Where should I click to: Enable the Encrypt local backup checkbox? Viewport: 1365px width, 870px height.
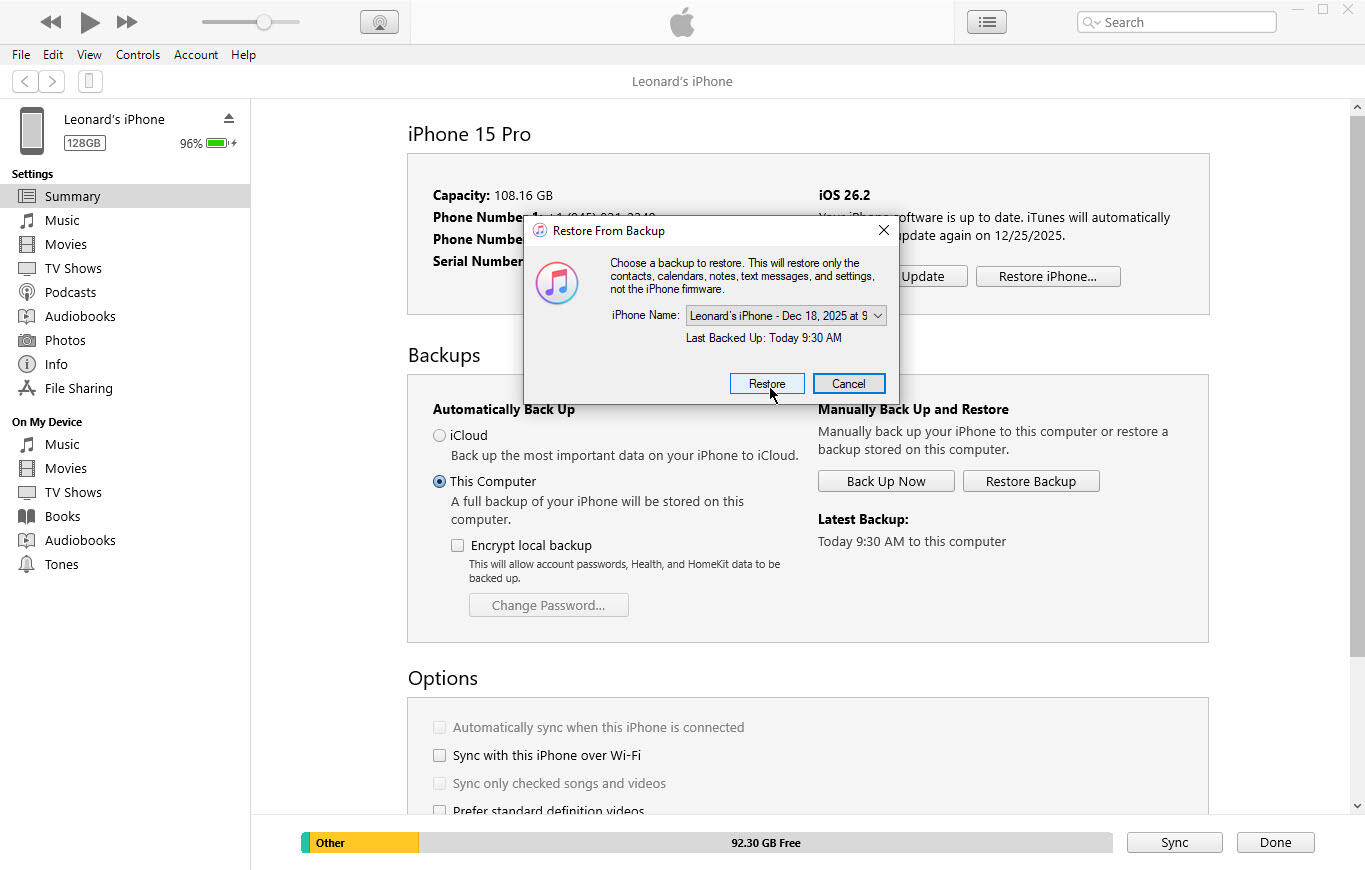click(x=458, y=546)
